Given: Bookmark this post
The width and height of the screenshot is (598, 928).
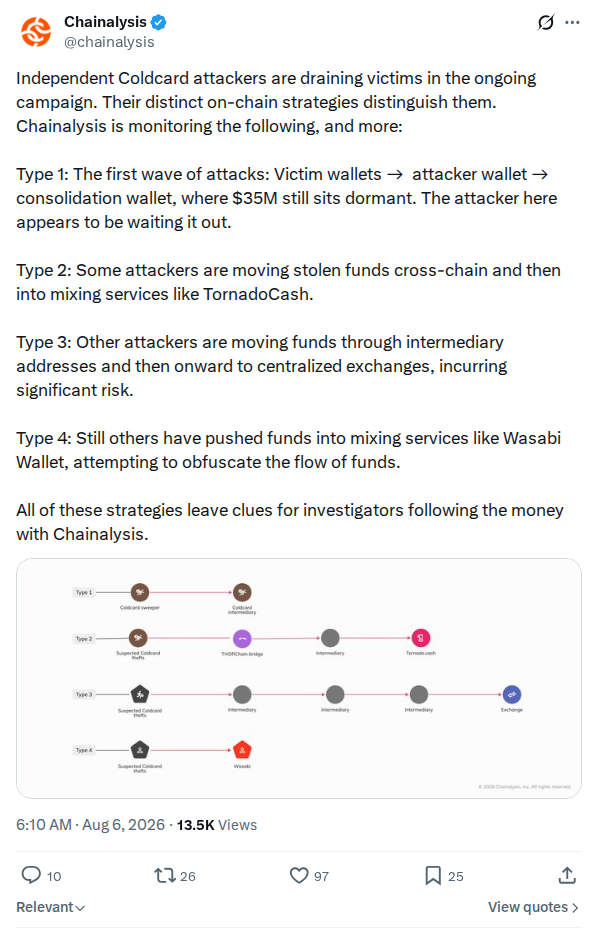Looking at the screenshot, I should pos(433,875).
